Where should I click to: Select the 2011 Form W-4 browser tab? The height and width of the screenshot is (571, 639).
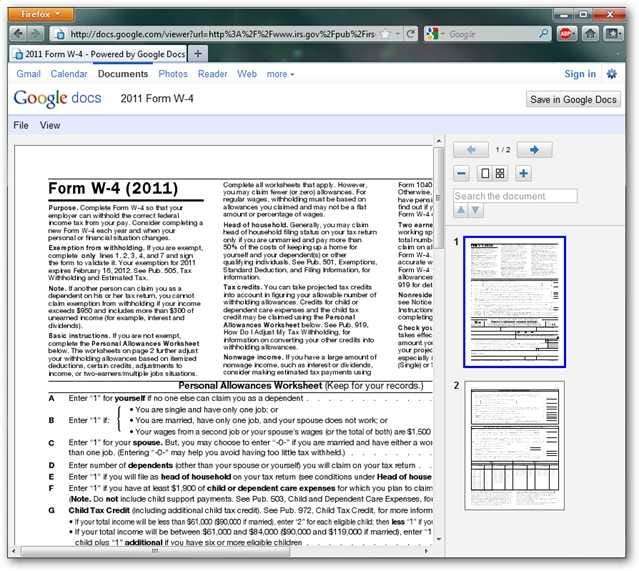(x=98, y=54)
